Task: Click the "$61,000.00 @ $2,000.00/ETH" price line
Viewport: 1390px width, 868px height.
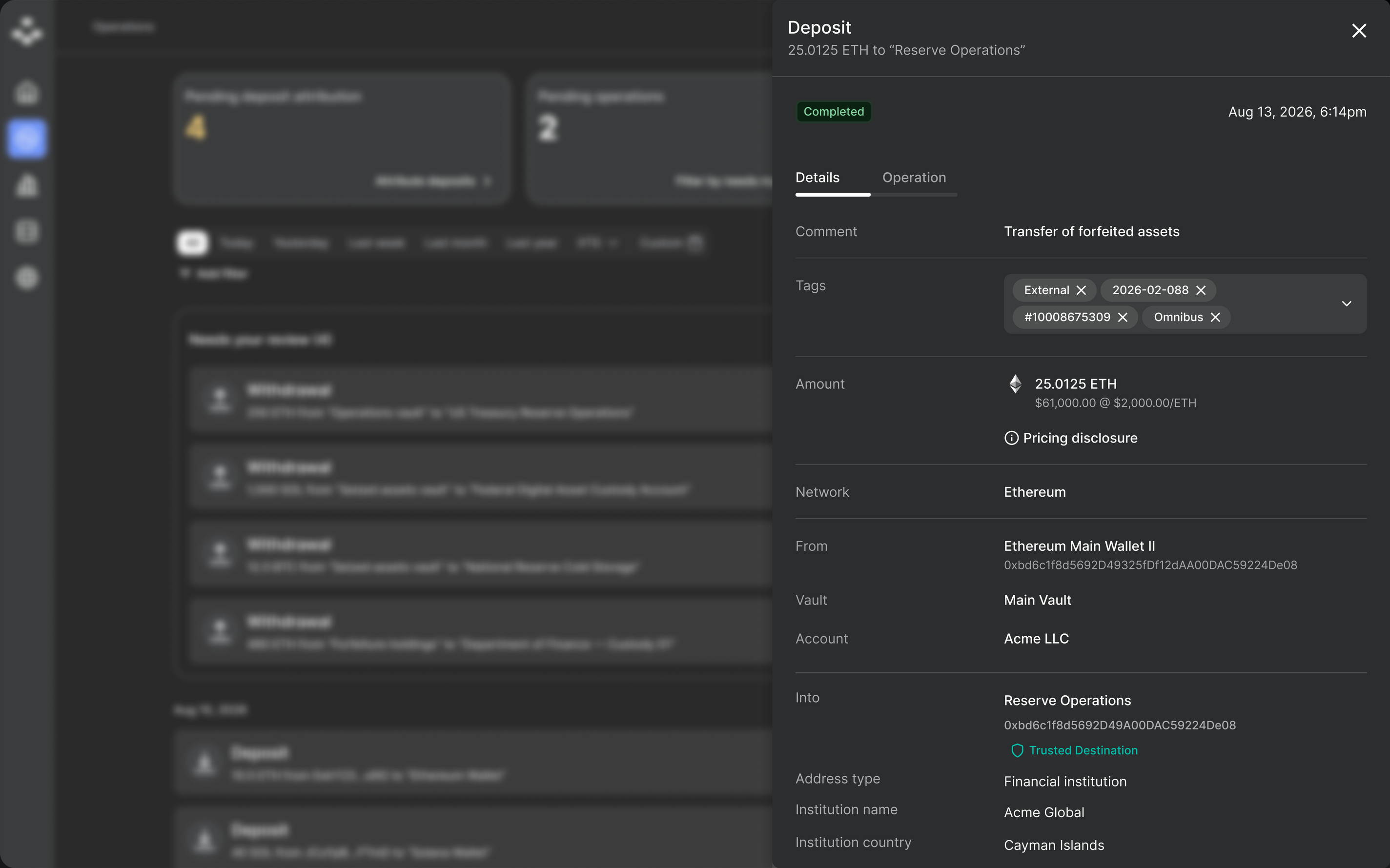Action: 1115,403
